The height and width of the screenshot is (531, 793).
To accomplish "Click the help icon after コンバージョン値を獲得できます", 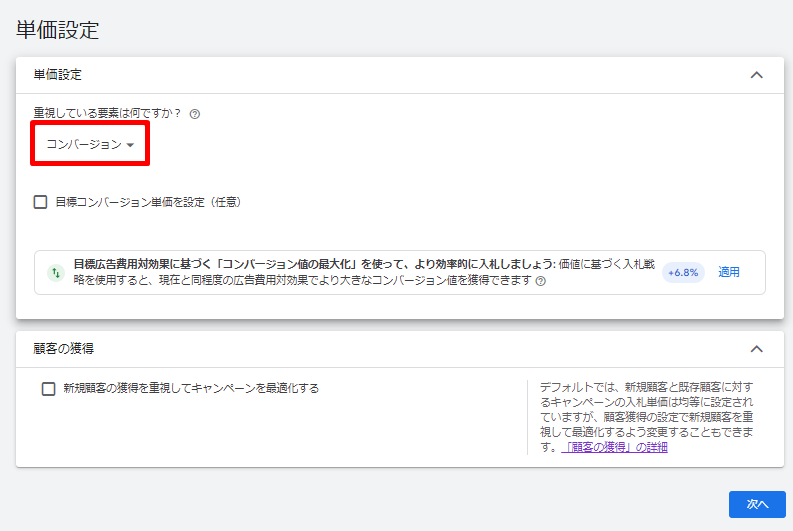I will click(541, 282).
